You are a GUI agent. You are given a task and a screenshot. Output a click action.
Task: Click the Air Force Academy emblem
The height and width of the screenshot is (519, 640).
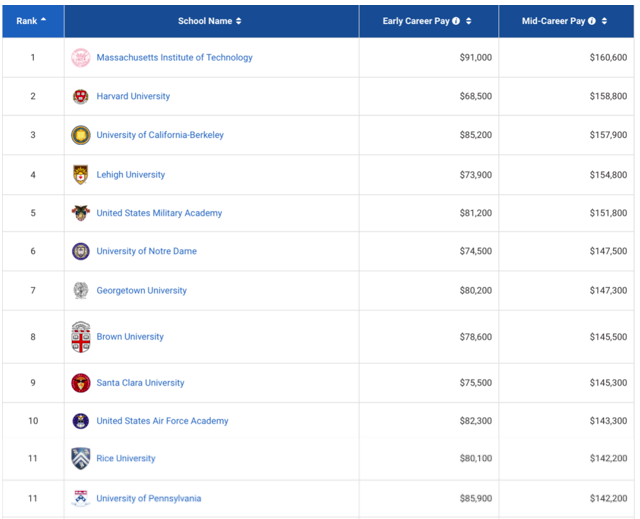click(x=81, y=421)
